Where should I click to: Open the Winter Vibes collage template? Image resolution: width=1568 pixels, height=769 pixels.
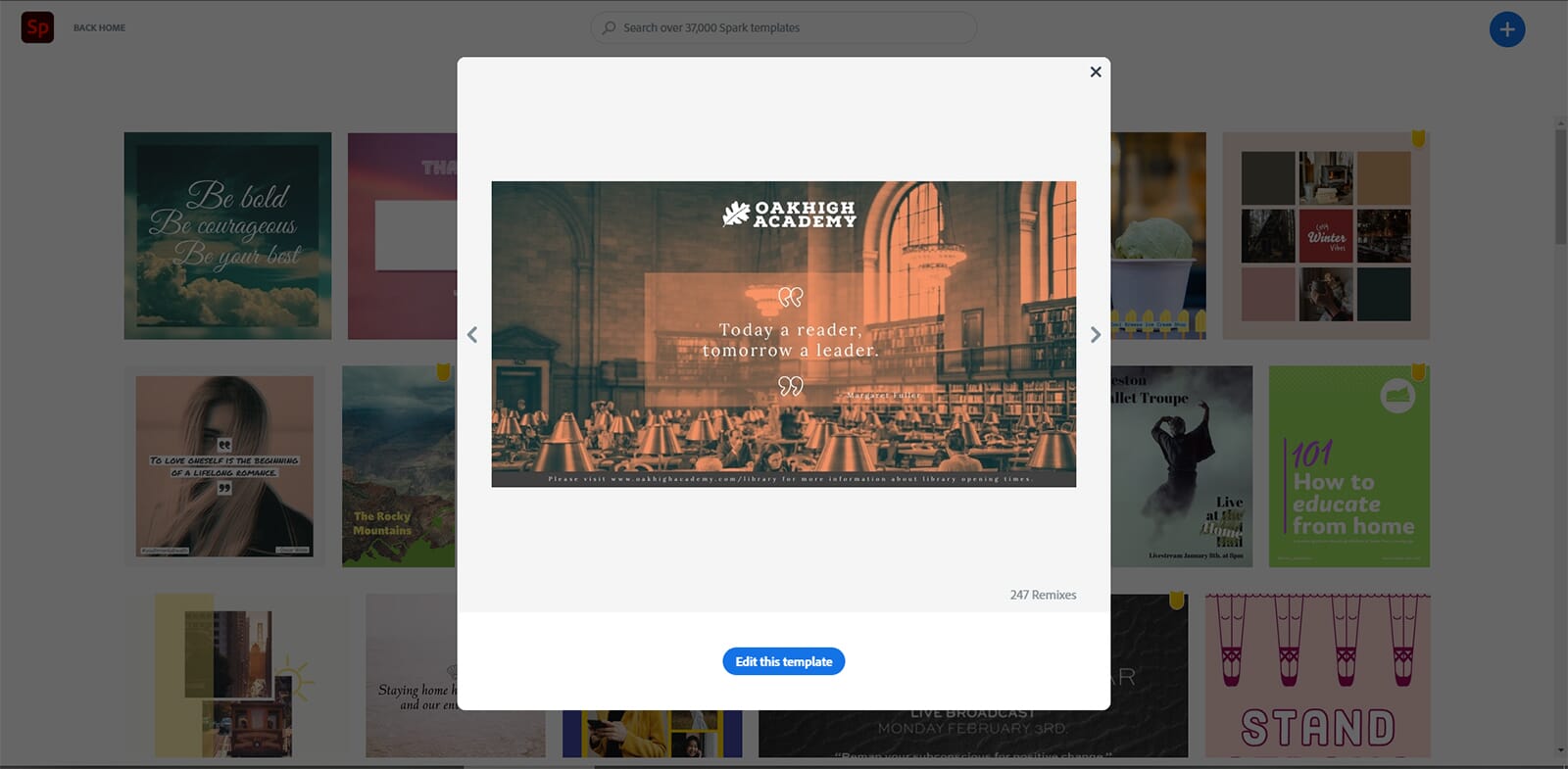point(1326,236)
